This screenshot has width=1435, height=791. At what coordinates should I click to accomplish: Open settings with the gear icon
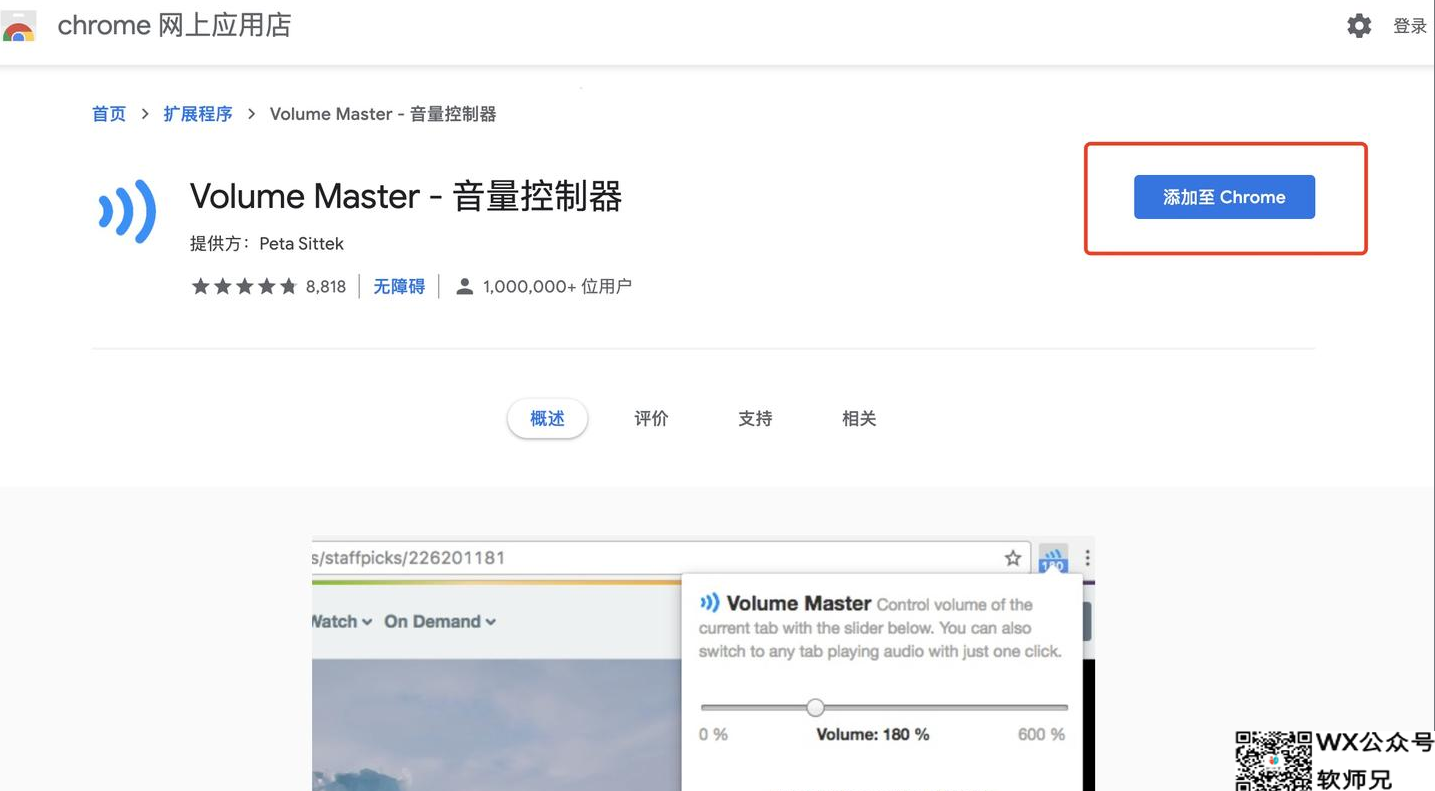pyautogui.click(x=1359, y=26)
